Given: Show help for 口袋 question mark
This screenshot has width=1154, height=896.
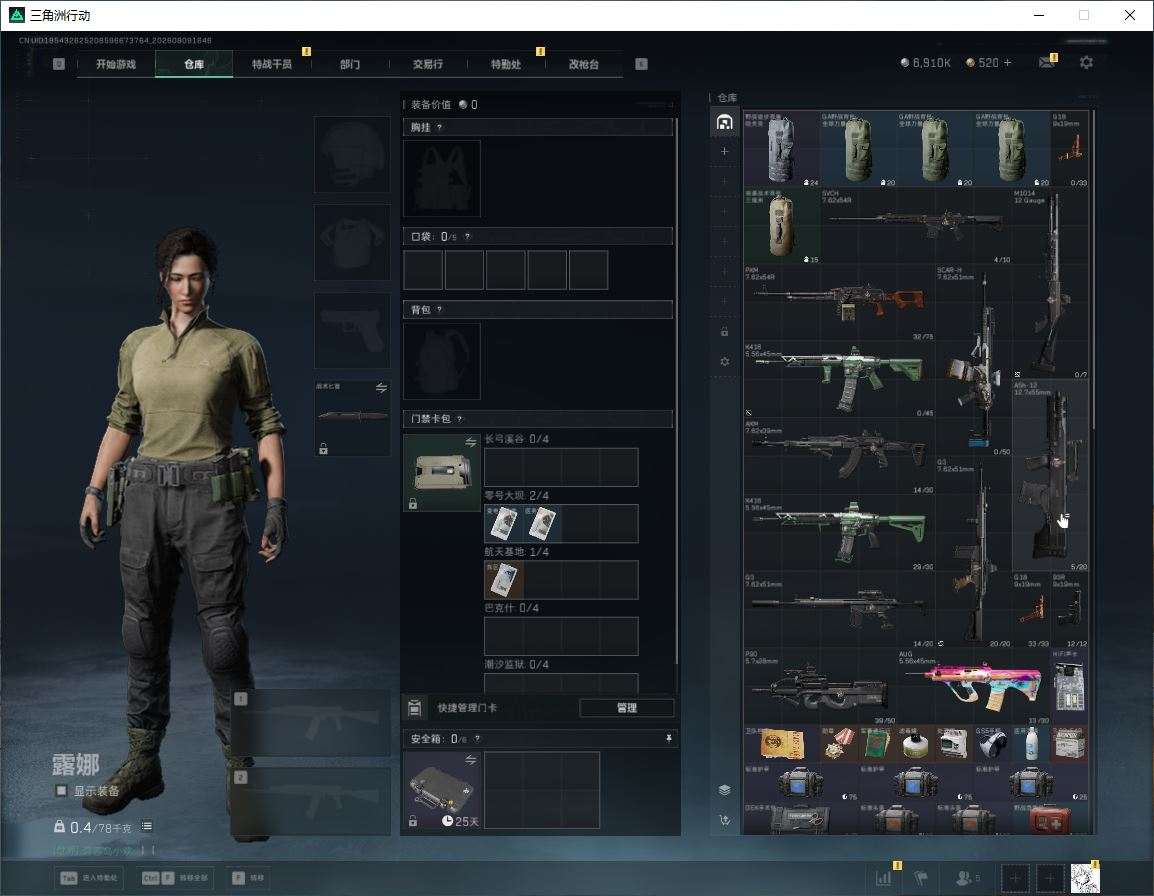Looking at the screenshot, I should (467, 236).
